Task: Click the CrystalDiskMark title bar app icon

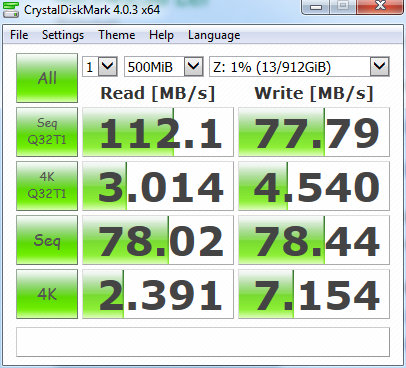Action: 10,9
